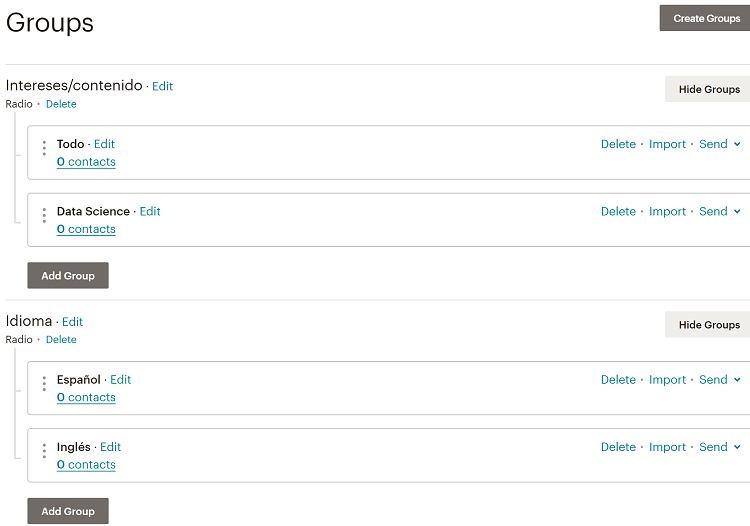Click the drag handle icon for Español group
750x526 pixels.
[44, 384]
